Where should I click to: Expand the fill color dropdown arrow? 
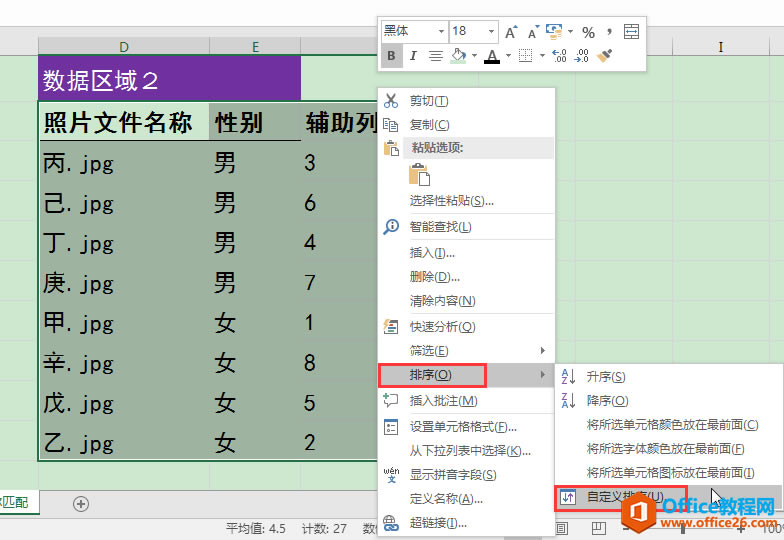[474, 56]
